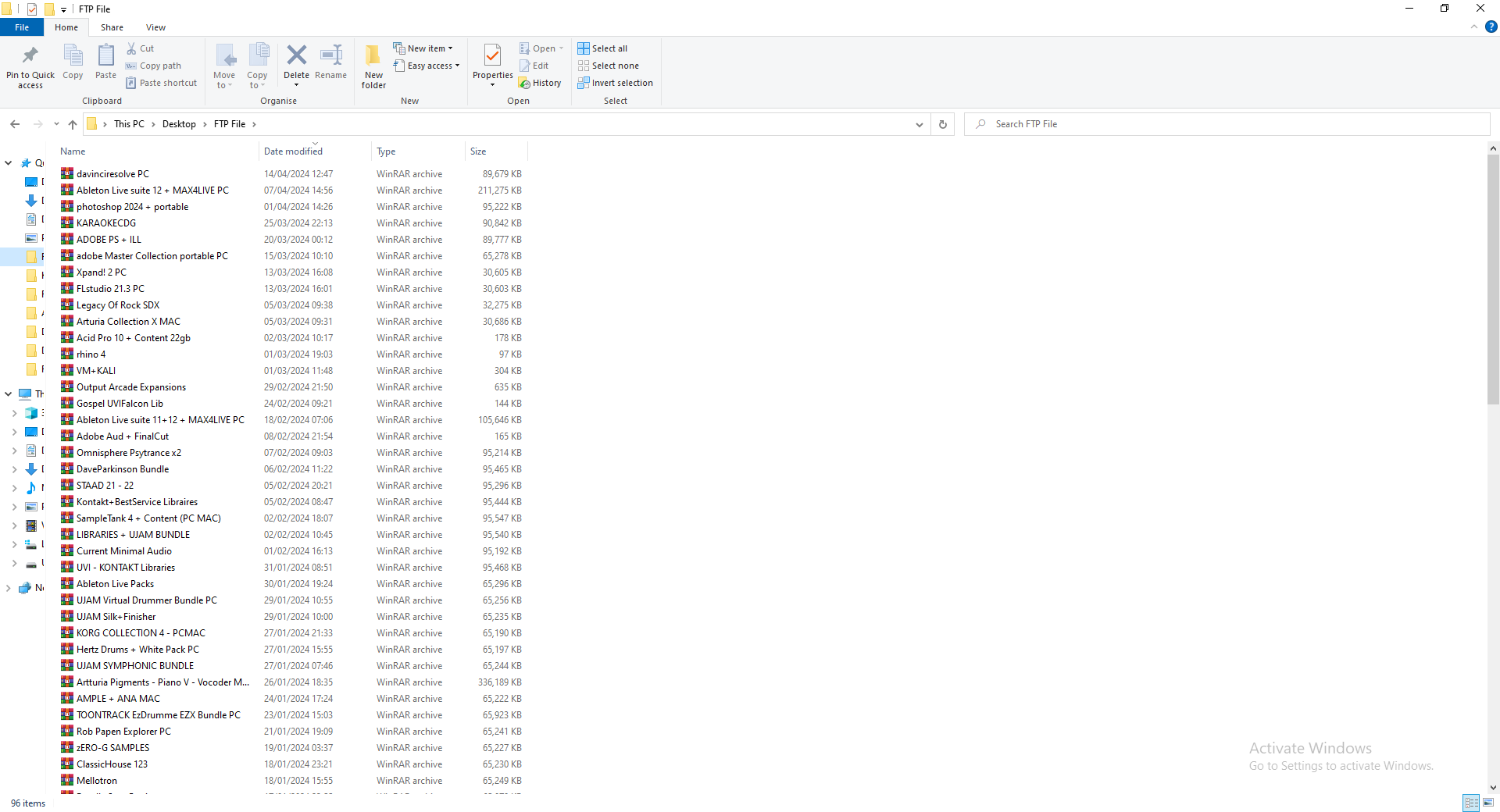Expand the Network tree node

[x=8, y=588]
